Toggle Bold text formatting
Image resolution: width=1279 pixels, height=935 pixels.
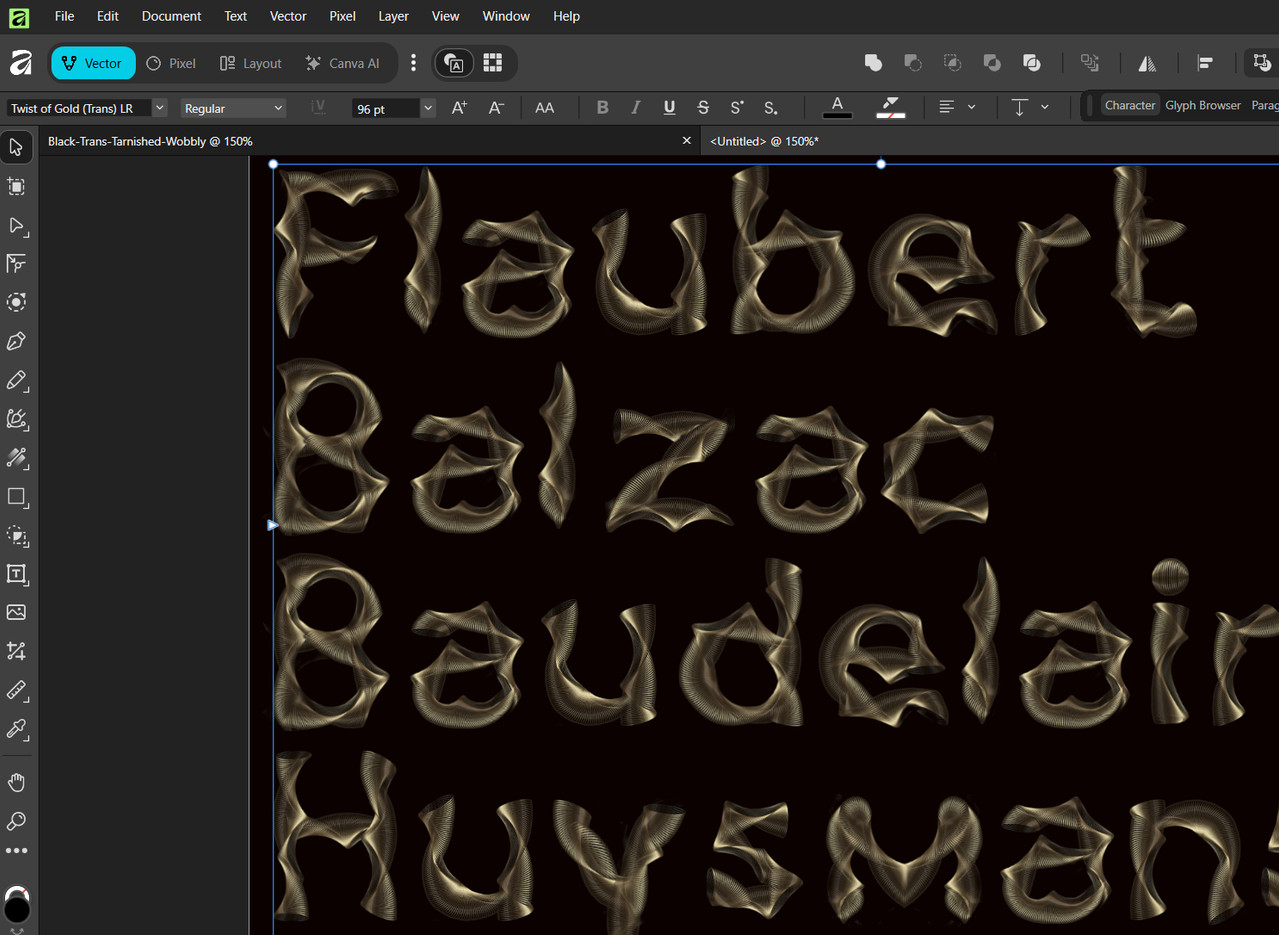point(602,108)
